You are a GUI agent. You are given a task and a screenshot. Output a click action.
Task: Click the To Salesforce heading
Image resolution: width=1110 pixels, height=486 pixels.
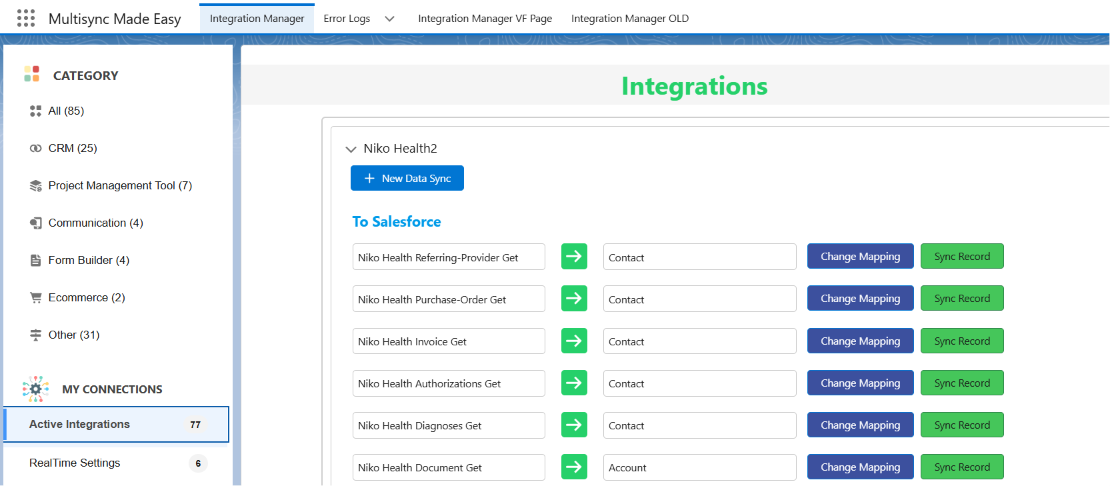point(396,222)
